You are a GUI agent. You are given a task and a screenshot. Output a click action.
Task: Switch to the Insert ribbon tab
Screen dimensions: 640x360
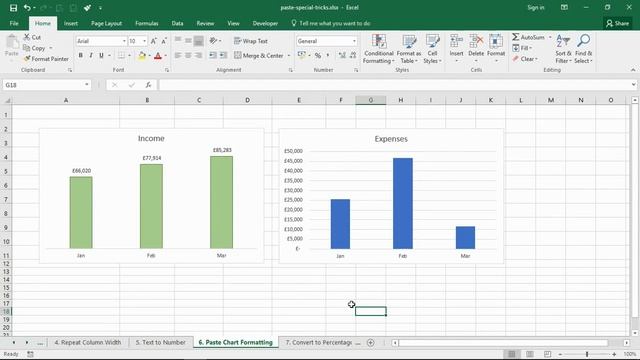71,23
